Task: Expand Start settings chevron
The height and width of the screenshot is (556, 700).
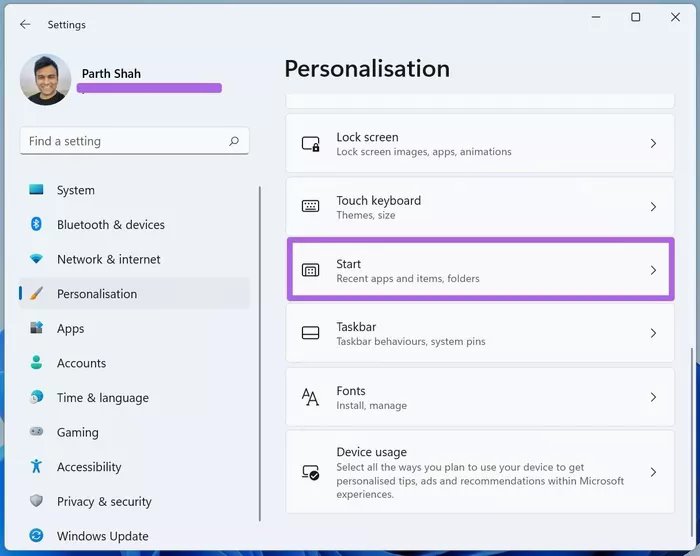Action: 653,270
